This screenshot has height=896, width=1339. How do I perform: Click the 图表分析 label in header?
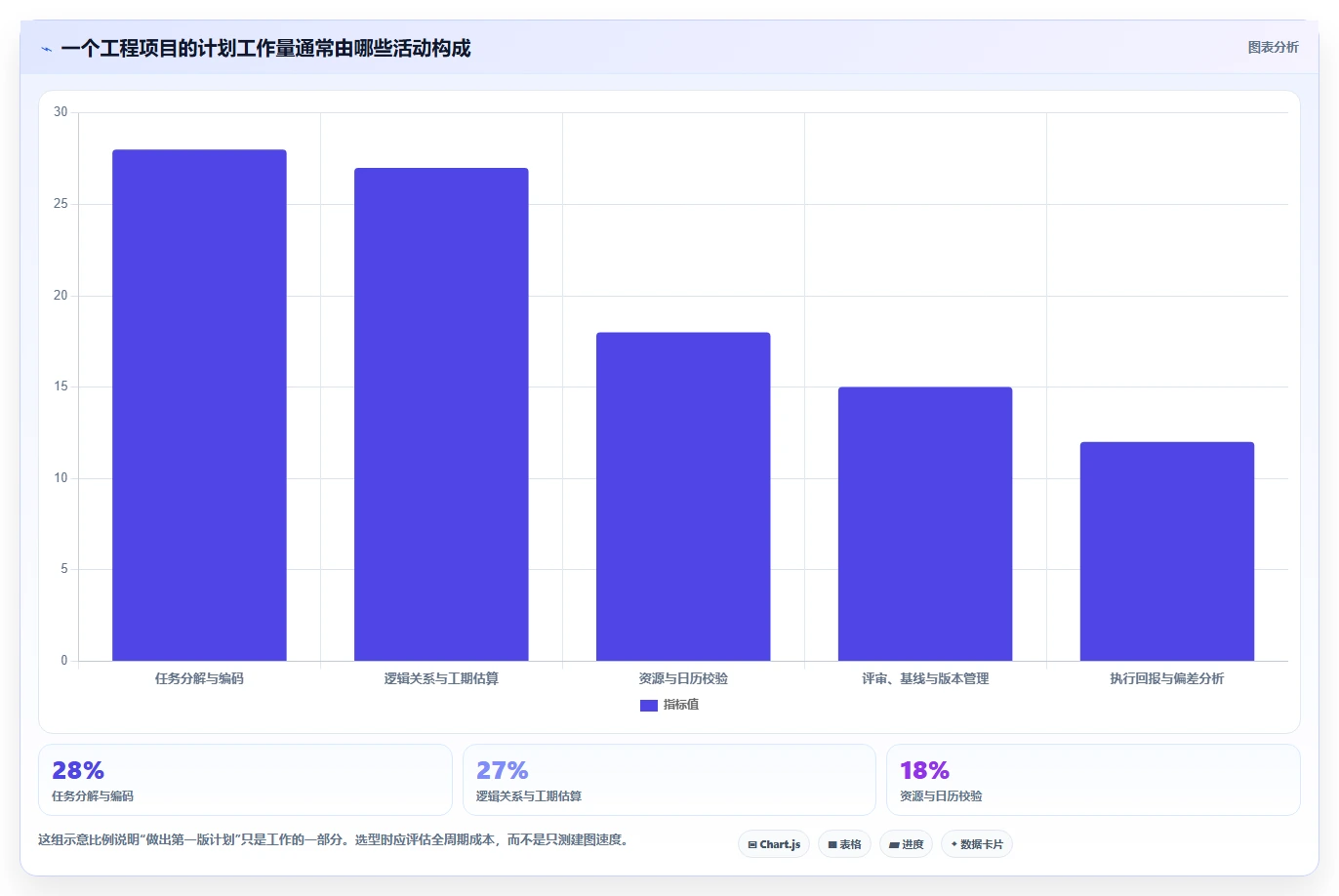tap(1273, 47)
